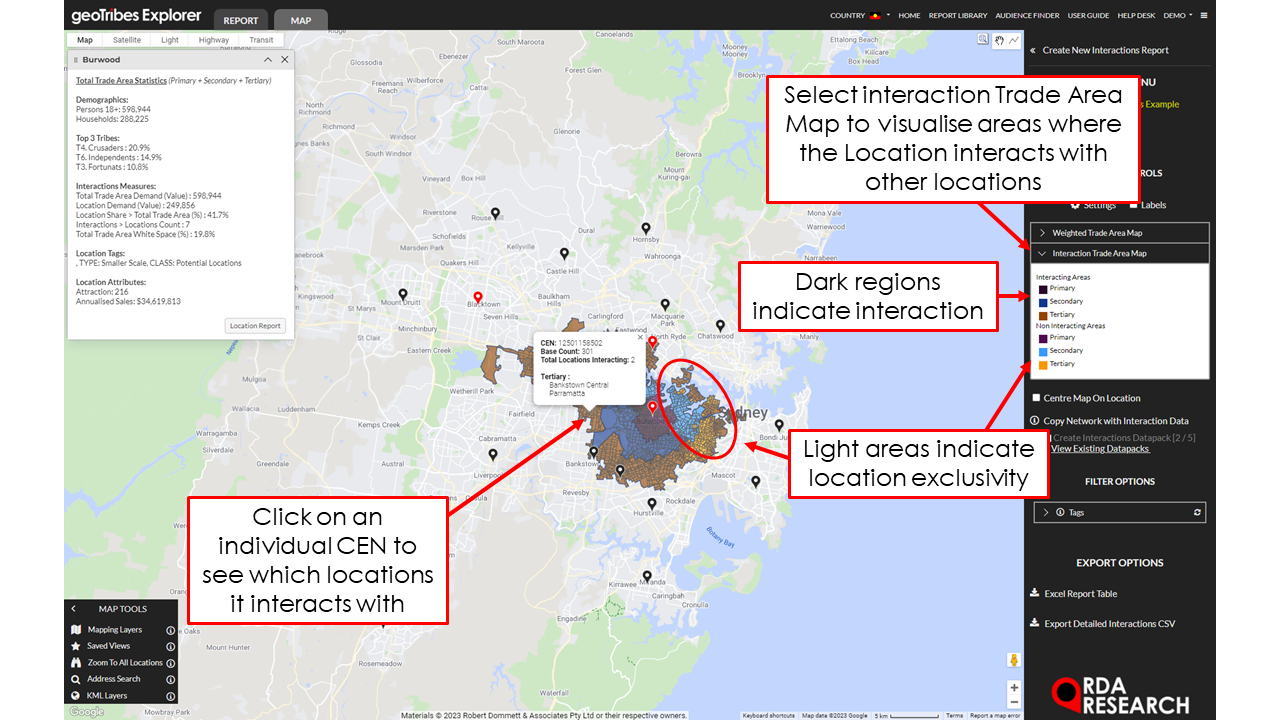This screenshot has height=720, width=1280.
Task: Close the CEN info popup
Action: click(640, 338)
